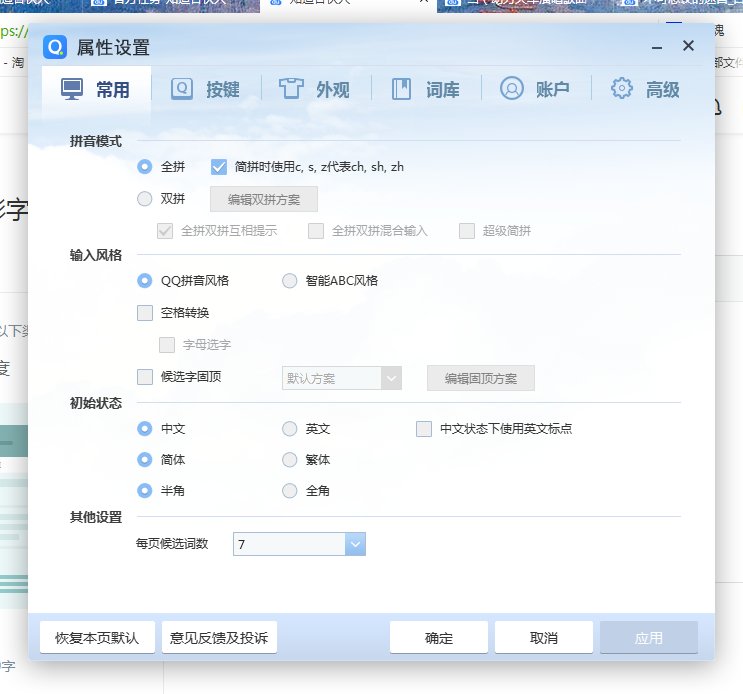The width and height of the screenshot is (743, 694).
Task: Toggle 全拼双拼混合输入 checkbox
Action: [316, 231]
